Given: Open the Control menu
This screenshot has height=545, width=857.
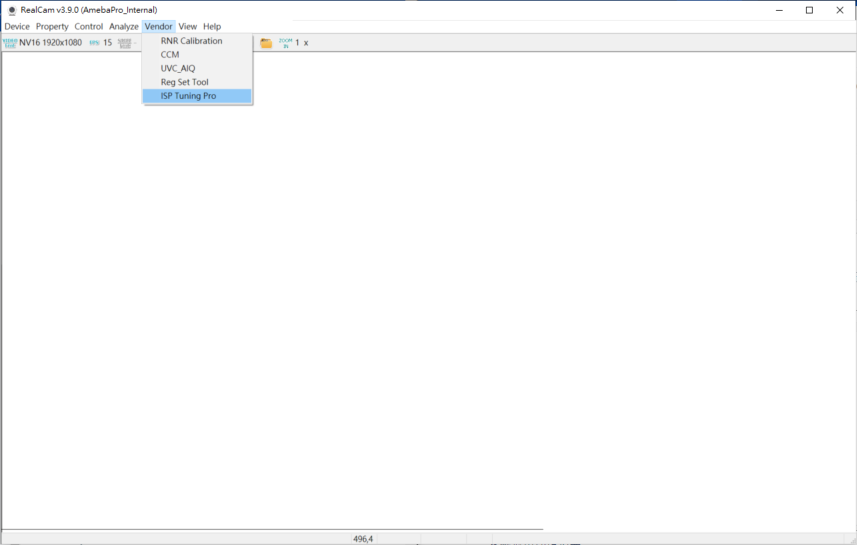Looking at the screenshot, I should [x=88, y=26].
